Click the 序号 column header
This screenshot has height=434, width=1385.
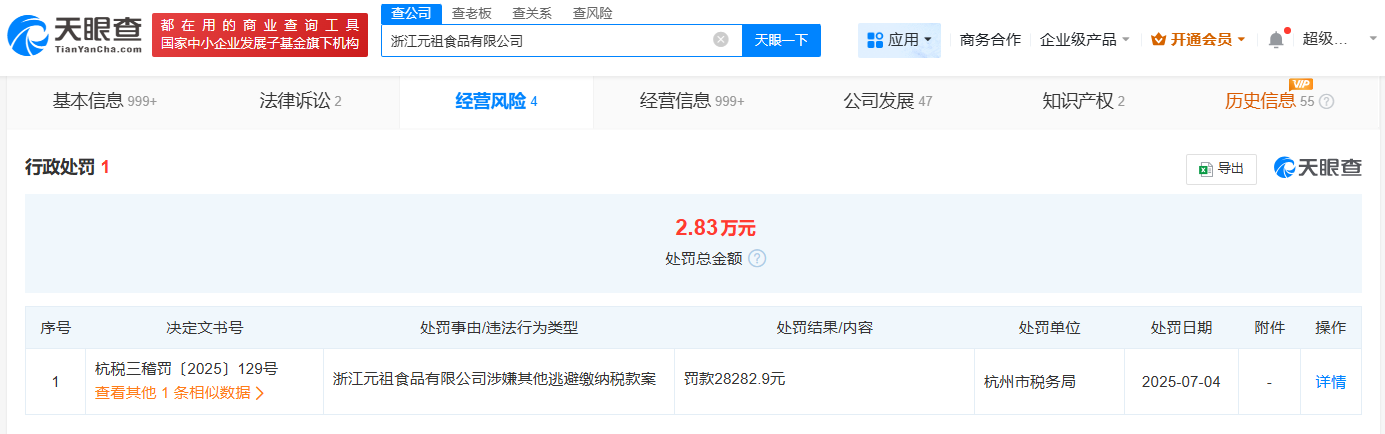55,328
